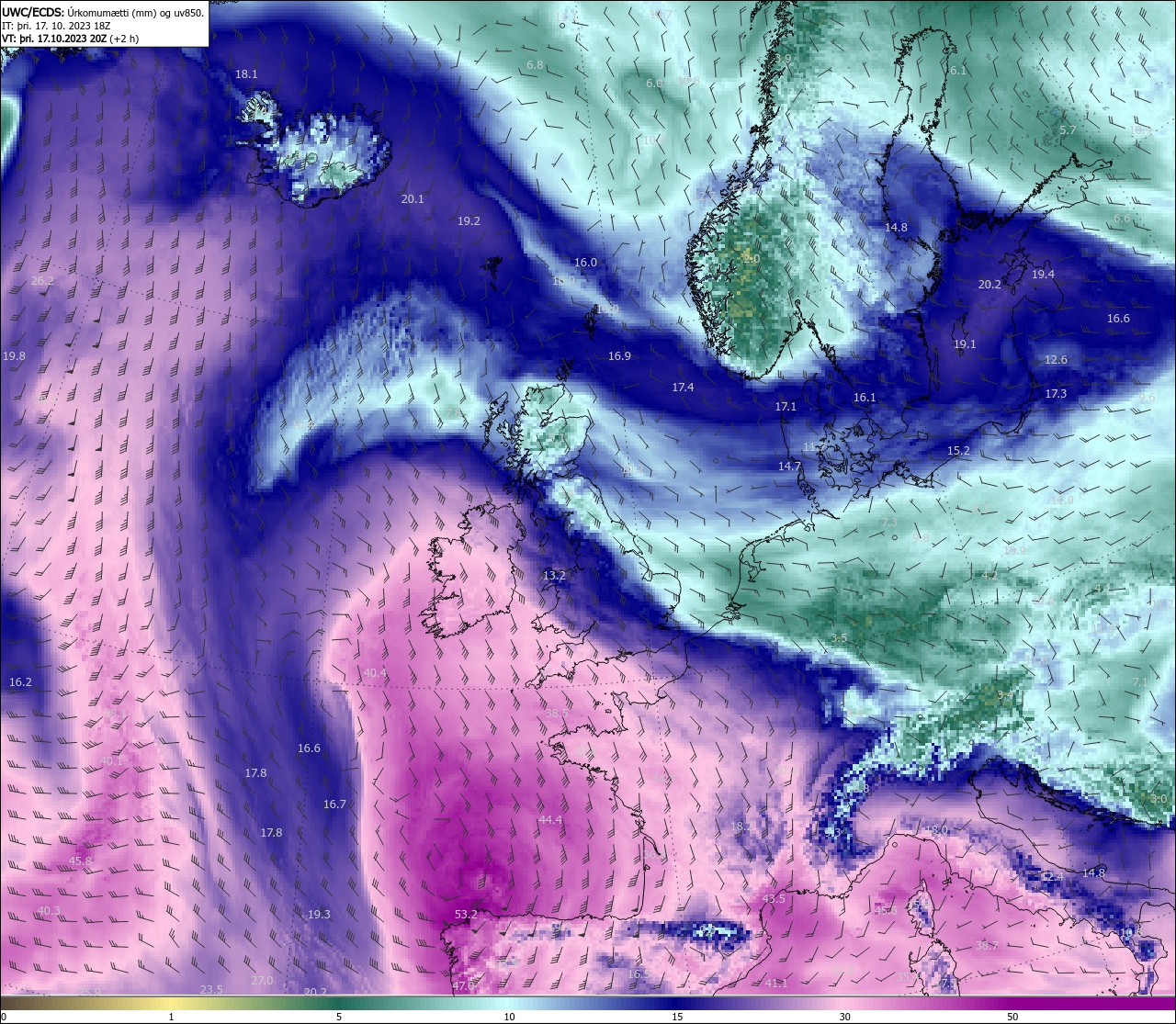Click the 23.5 value on the map
This screenshot has height=1024, width=1176.
tap(211, 989)
